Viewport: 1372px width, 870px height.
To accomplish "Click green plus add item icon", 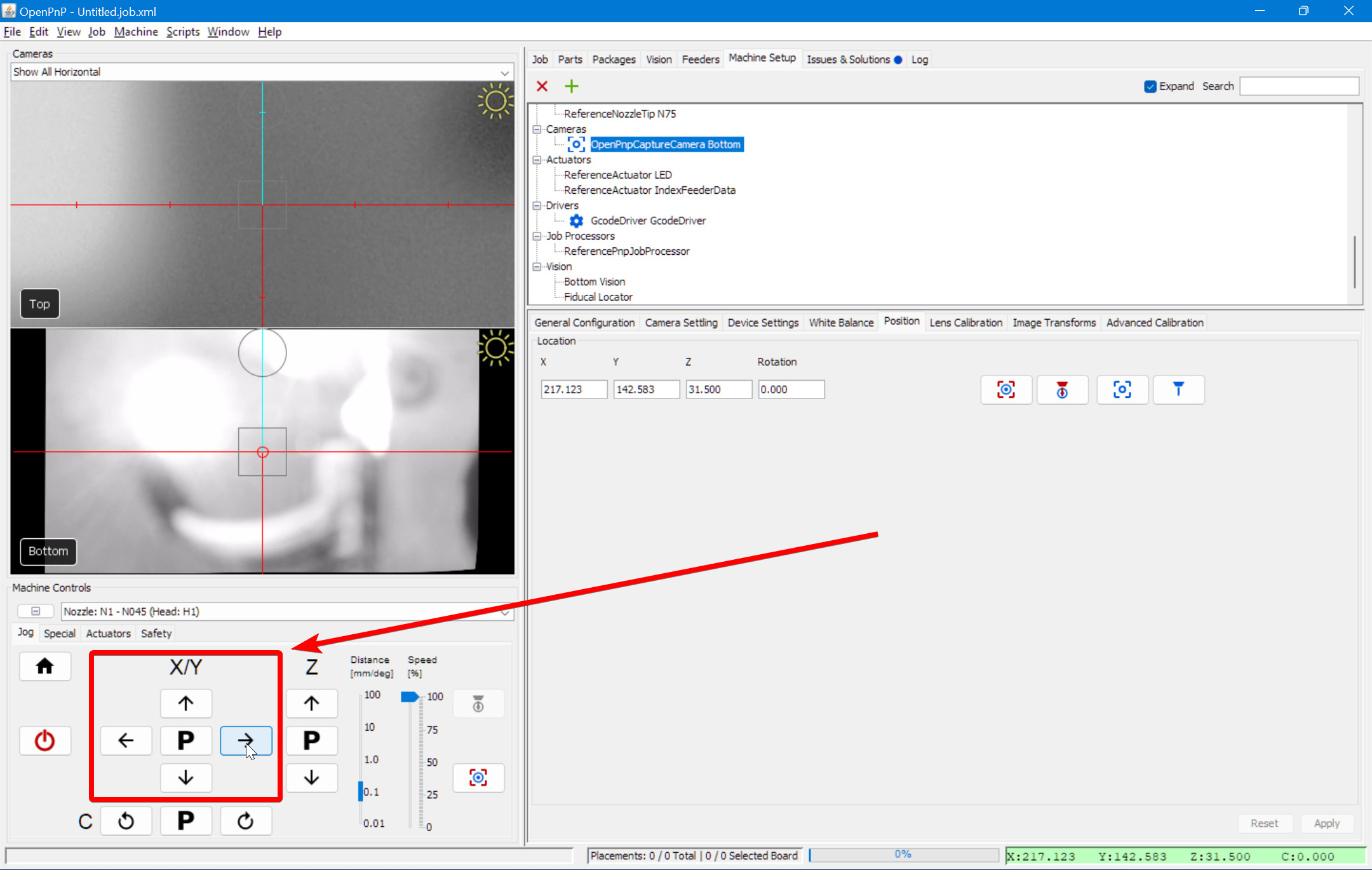I will (x=572, y=86).
